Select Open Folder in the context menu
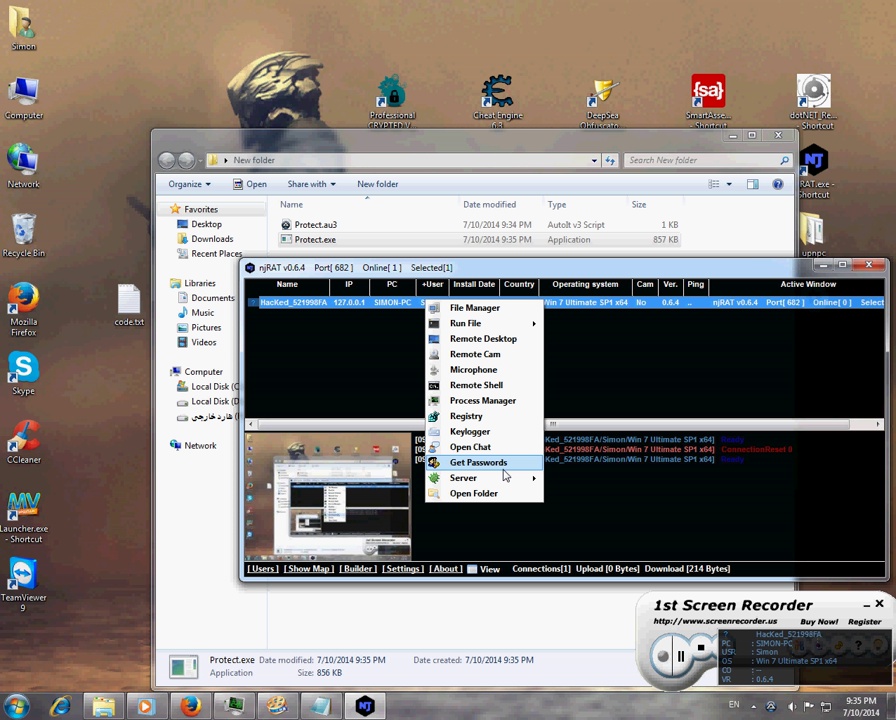 pos(473,494)
